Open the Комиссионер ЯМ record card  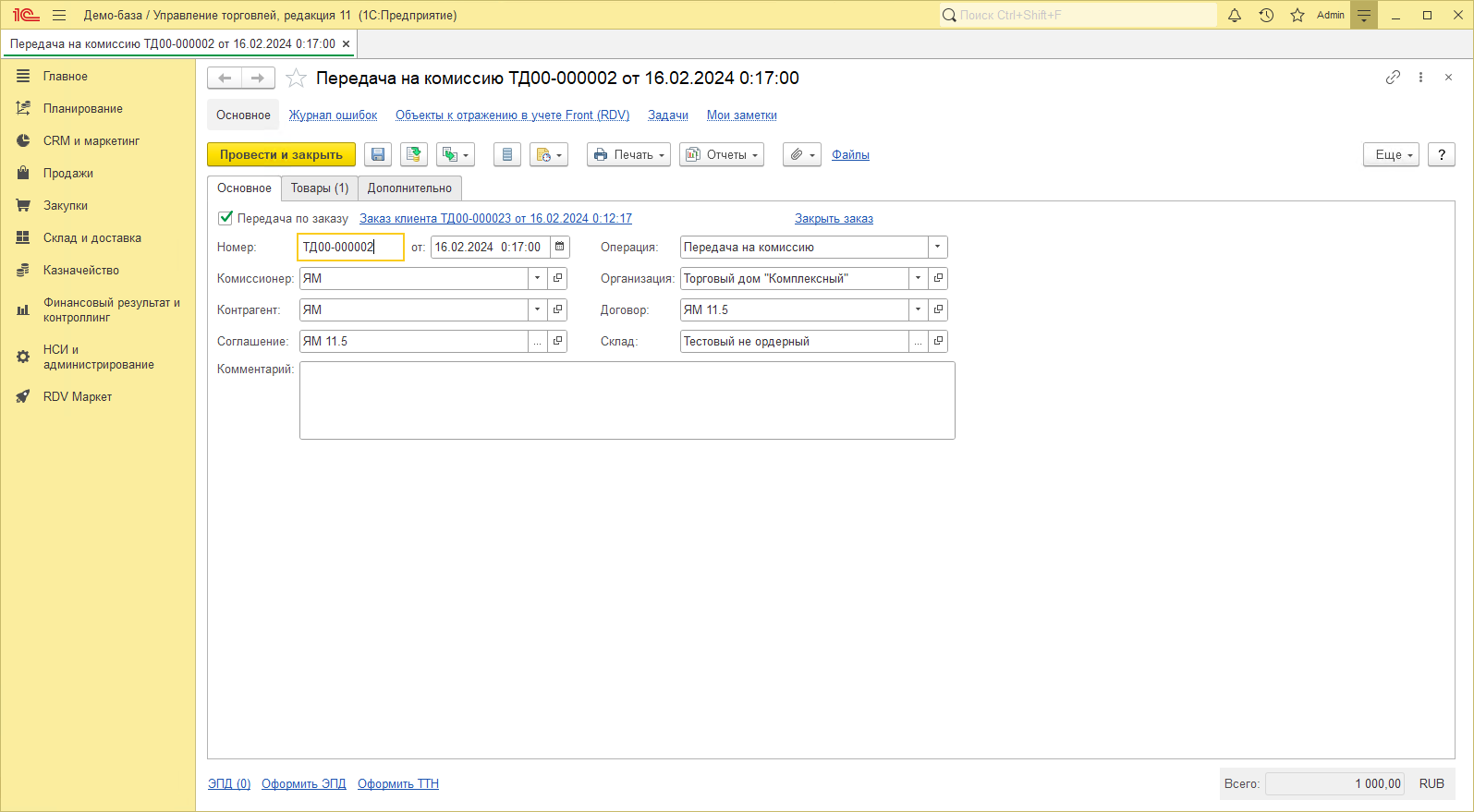[557, 278]
